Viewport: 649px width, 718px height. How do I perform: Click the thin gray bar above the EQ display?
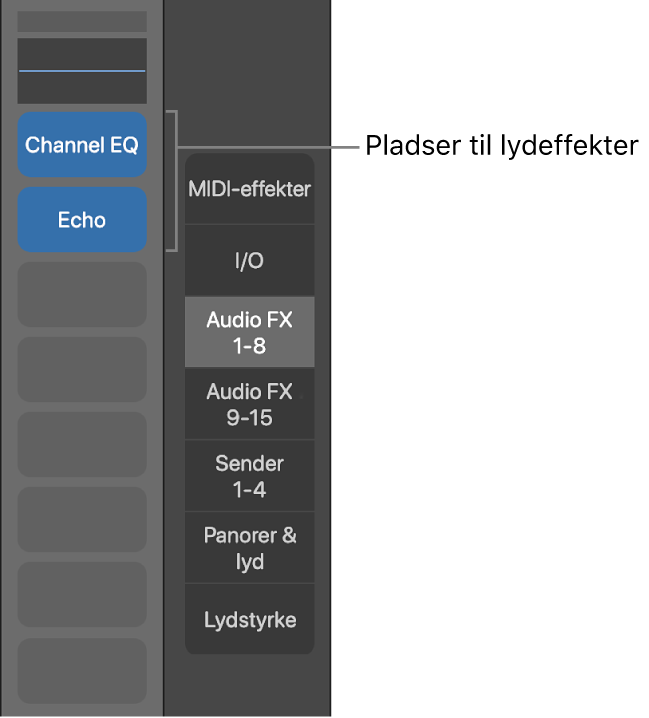82,21
